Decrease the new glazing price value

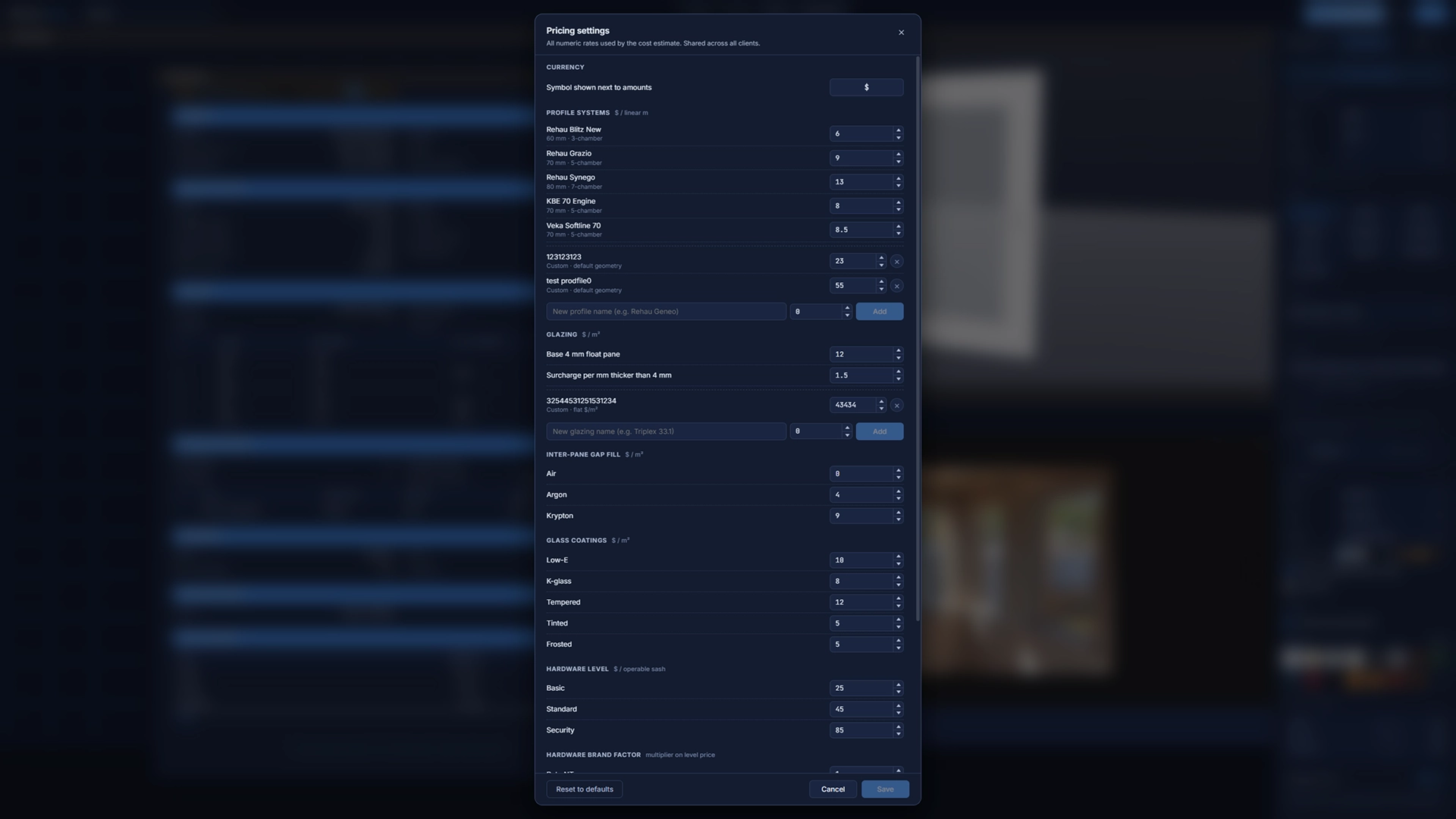pyautogui.click(x=847, y=435)
